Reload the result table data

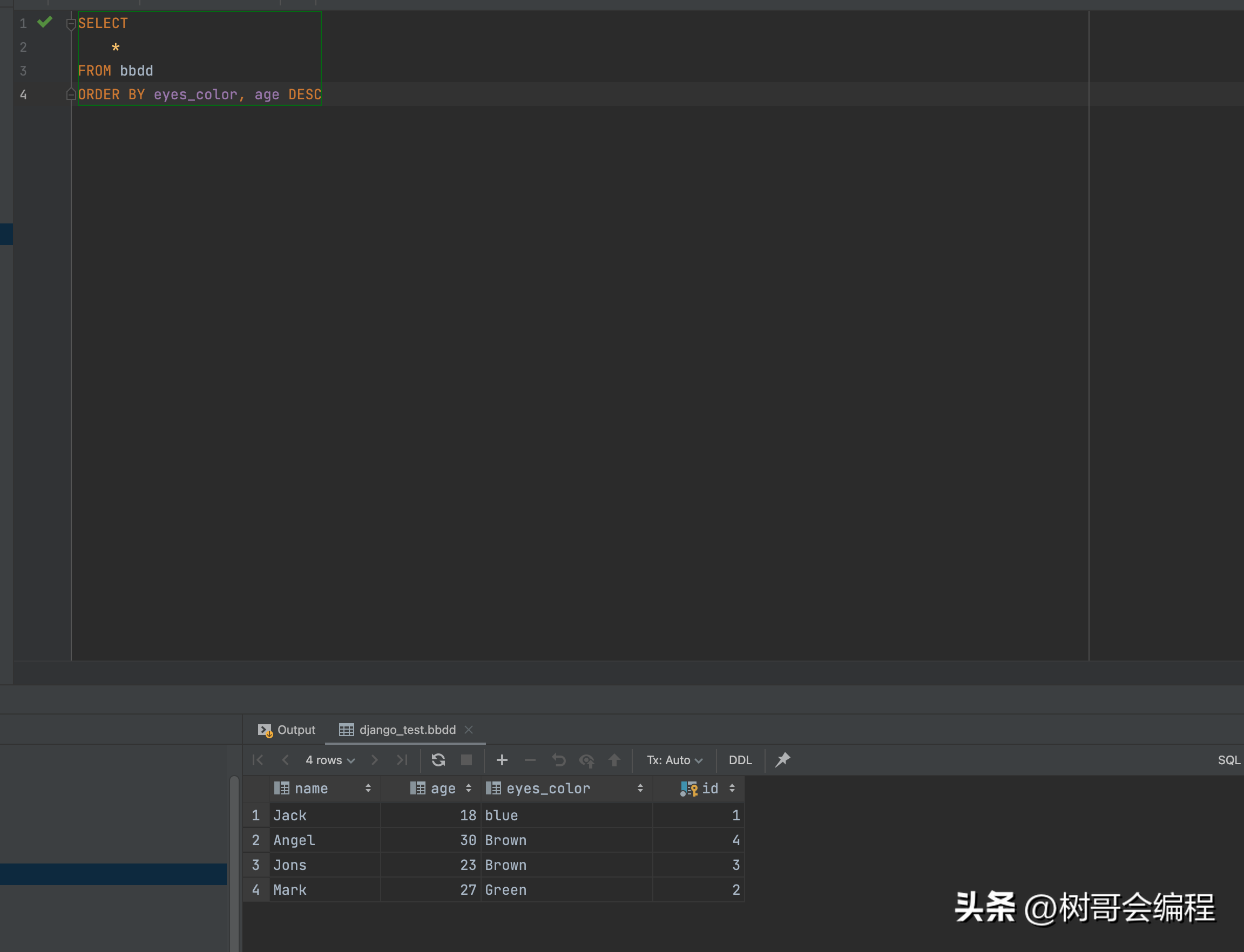point(438,760)
